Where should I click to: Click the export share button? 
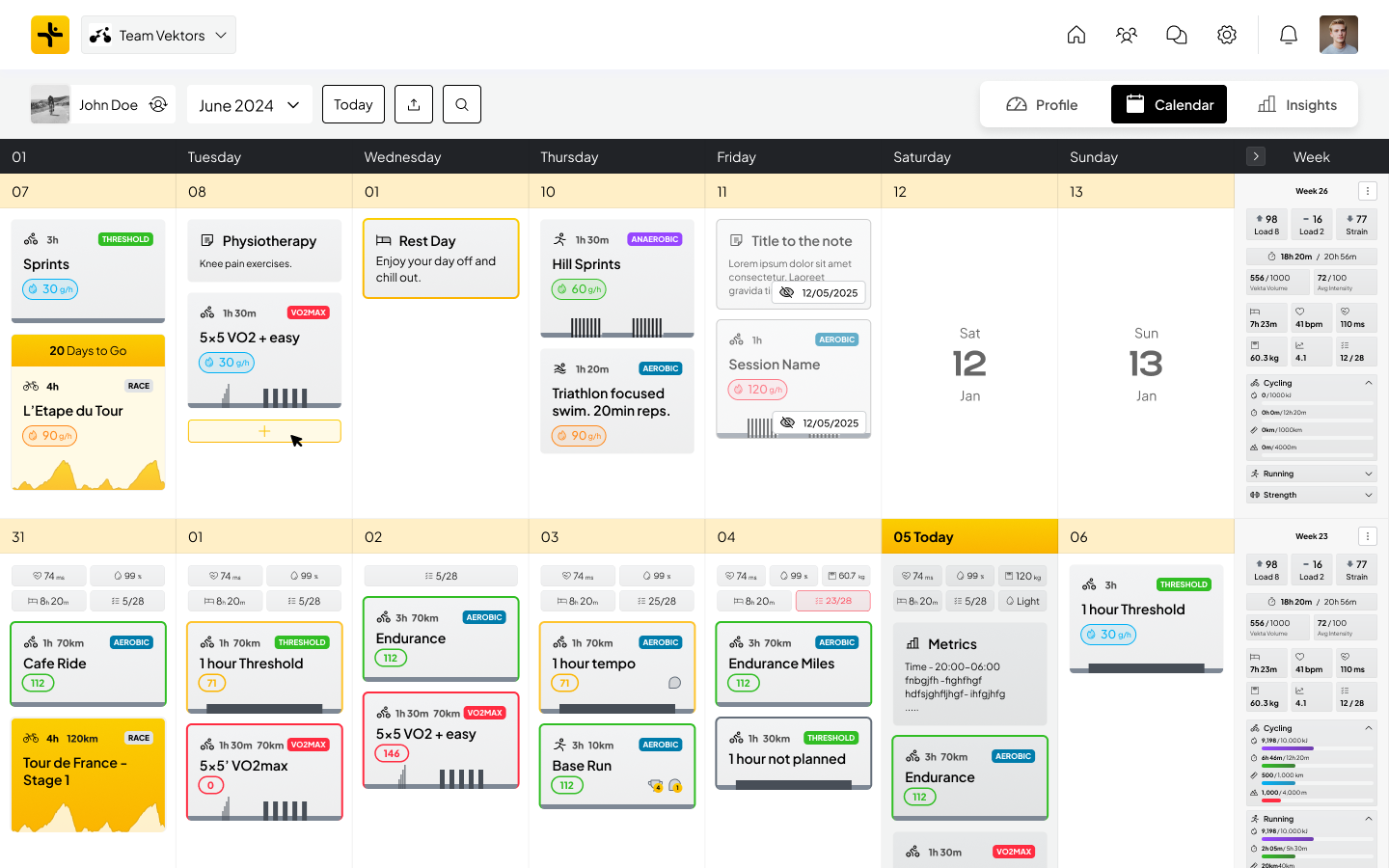(414, 104)
